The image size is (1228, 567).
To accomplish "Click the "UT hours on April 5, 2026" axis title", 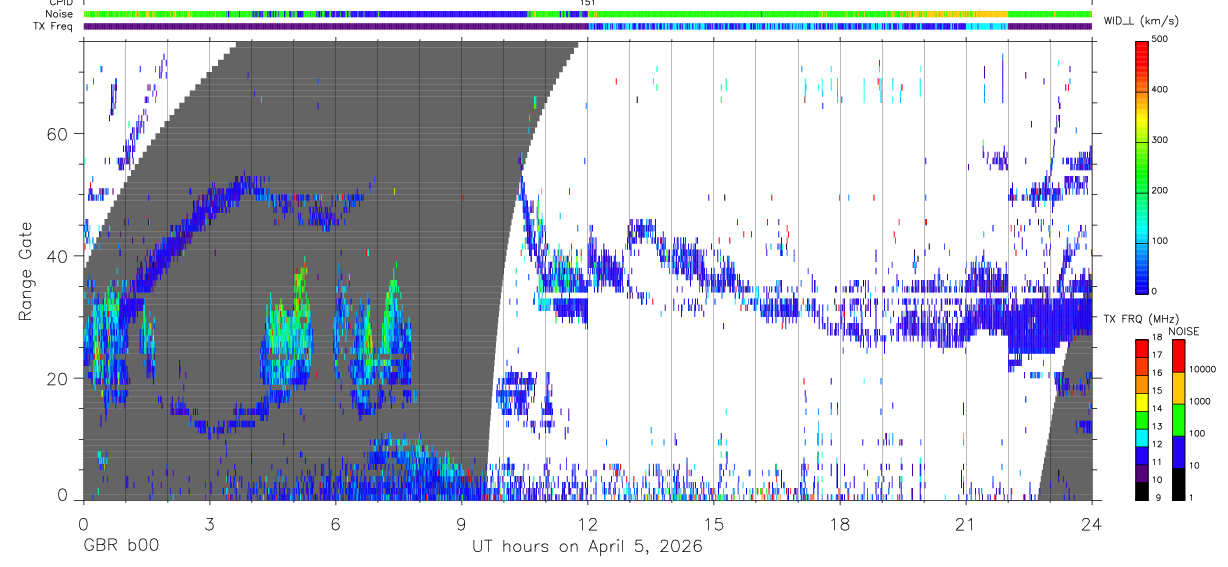I will coord(587,547).
